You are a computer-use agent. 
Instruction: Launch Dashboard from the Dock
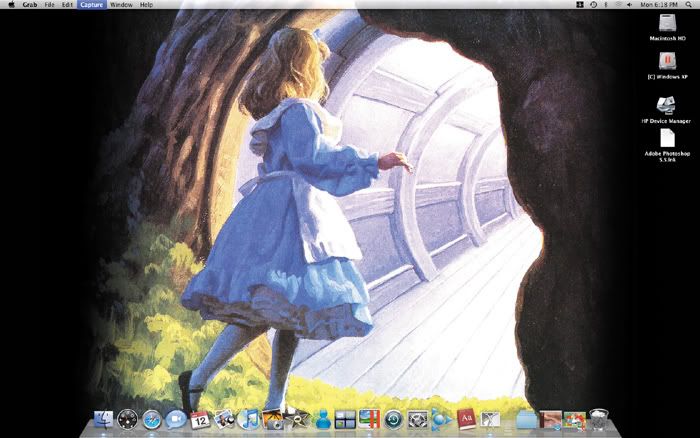(x=127, y=420)
